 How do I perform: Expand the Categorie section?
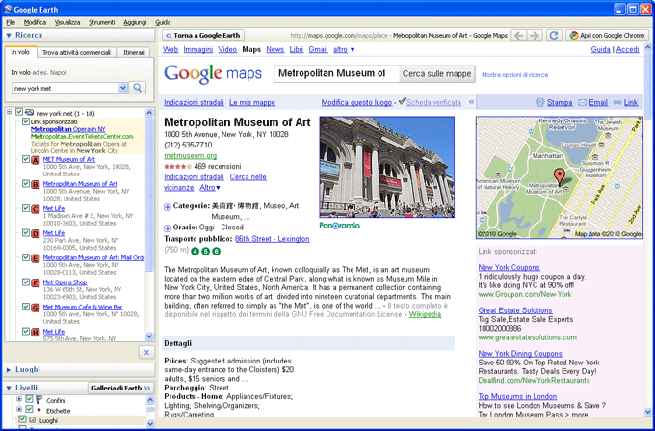pos(168,207)
